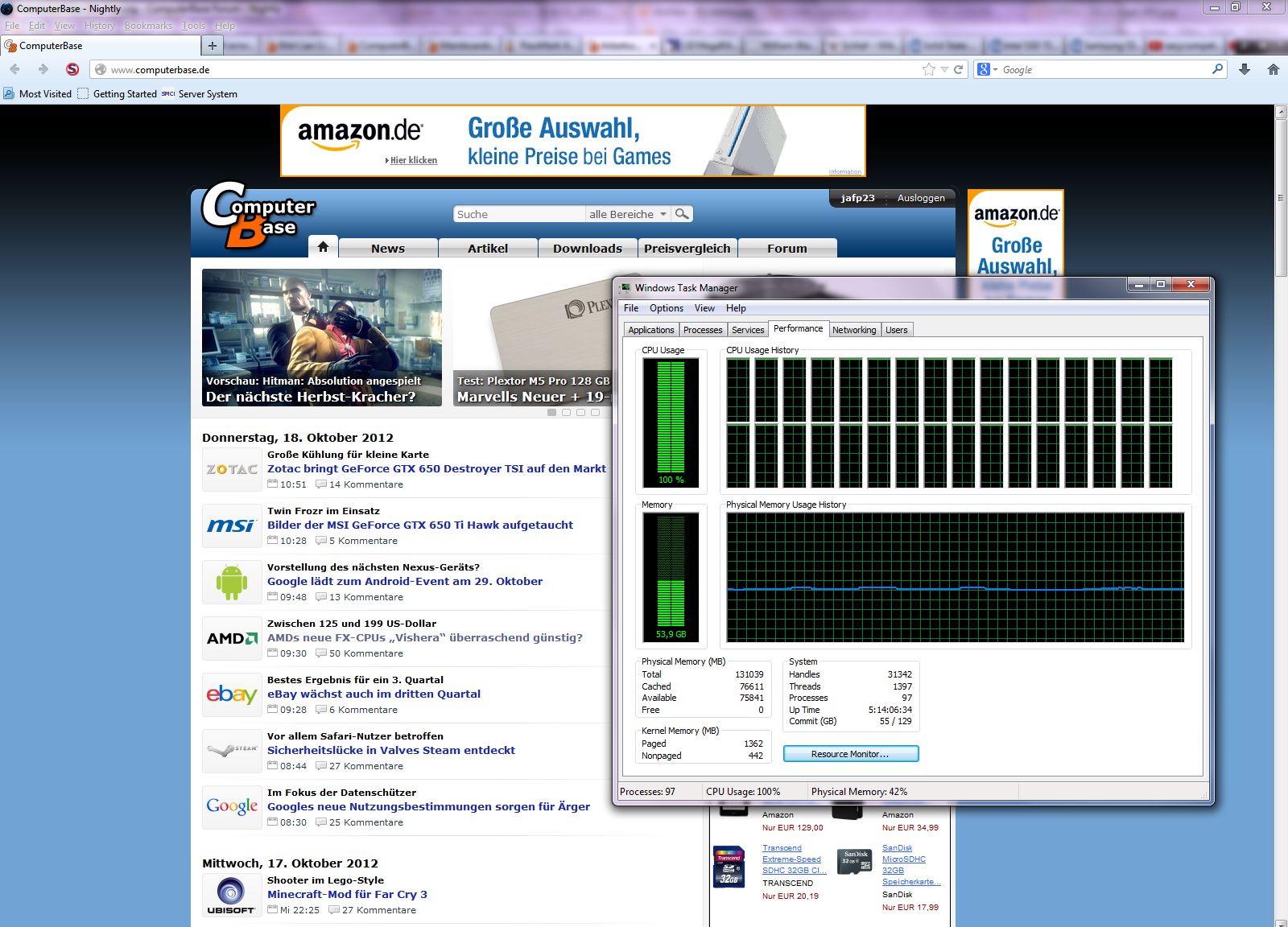Image resolution: width=1288 pixels, height=927 pixels.
Task: Open the Minecraft-Mod für Far Cry 3 article
Action: click(347, 894)
